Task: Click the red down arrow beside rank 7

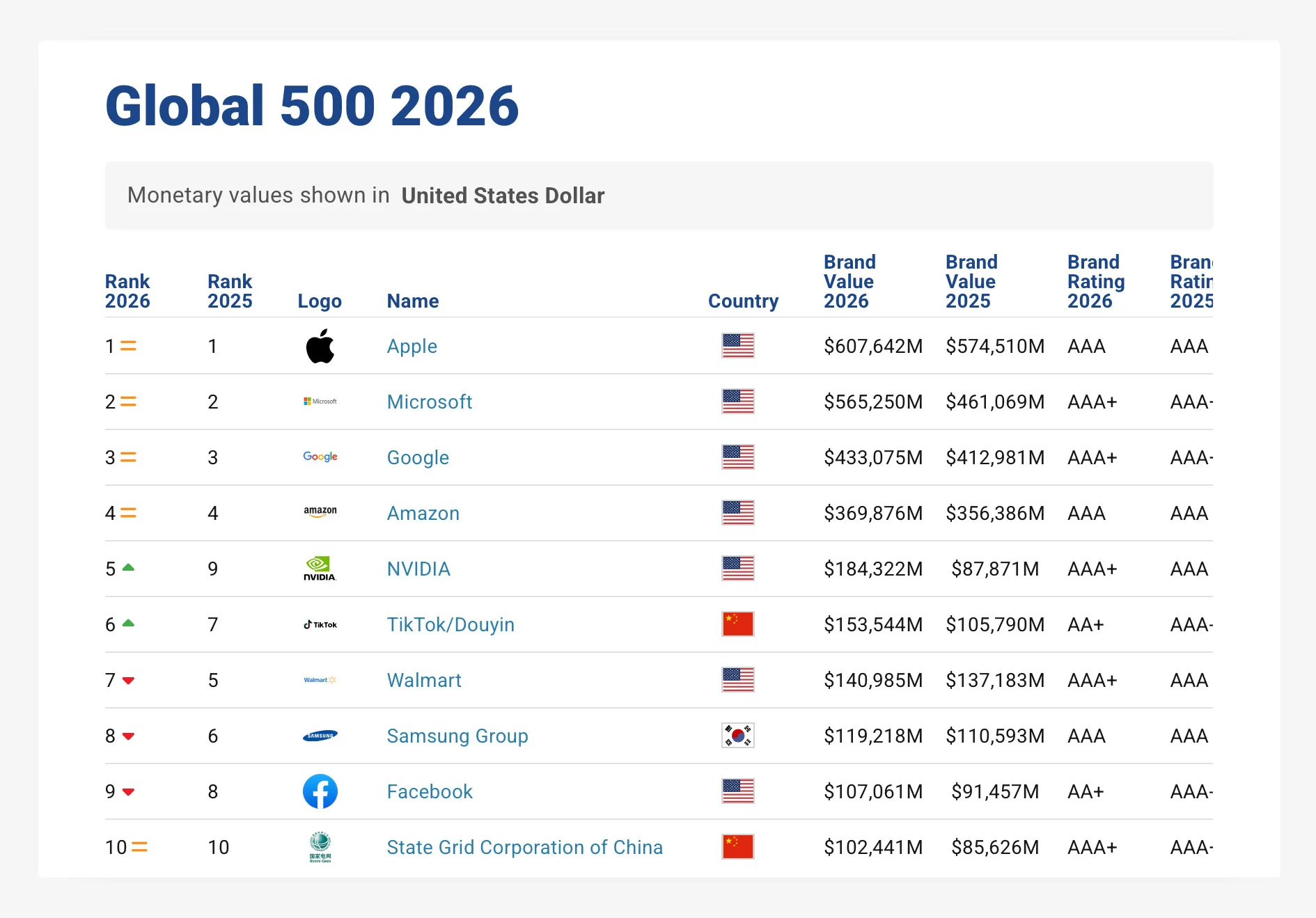Action: pos(128,681)
